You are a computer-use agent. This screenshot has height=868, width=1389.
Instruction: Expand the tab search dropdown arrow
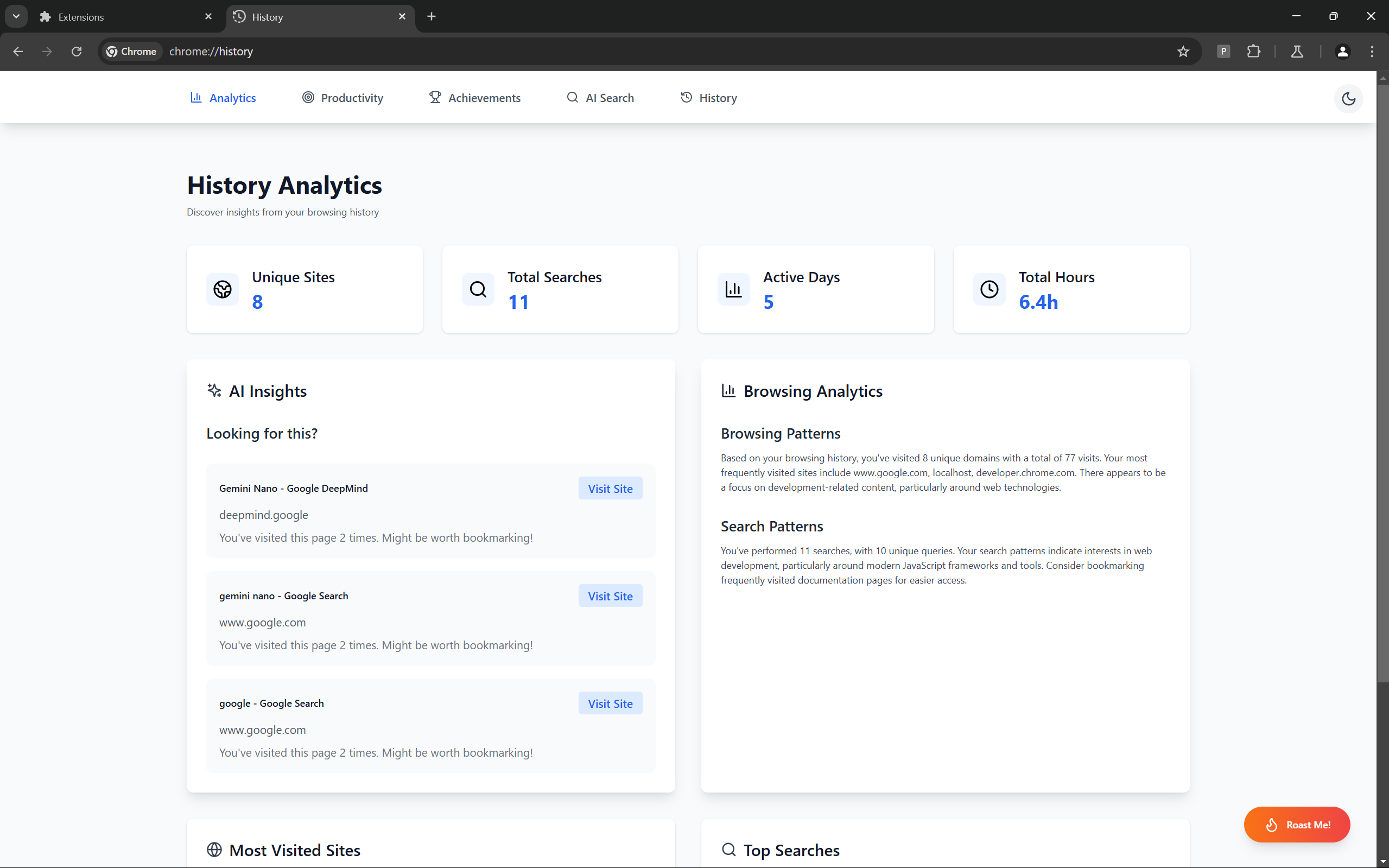pyautogui.click(x=16, y=16)
